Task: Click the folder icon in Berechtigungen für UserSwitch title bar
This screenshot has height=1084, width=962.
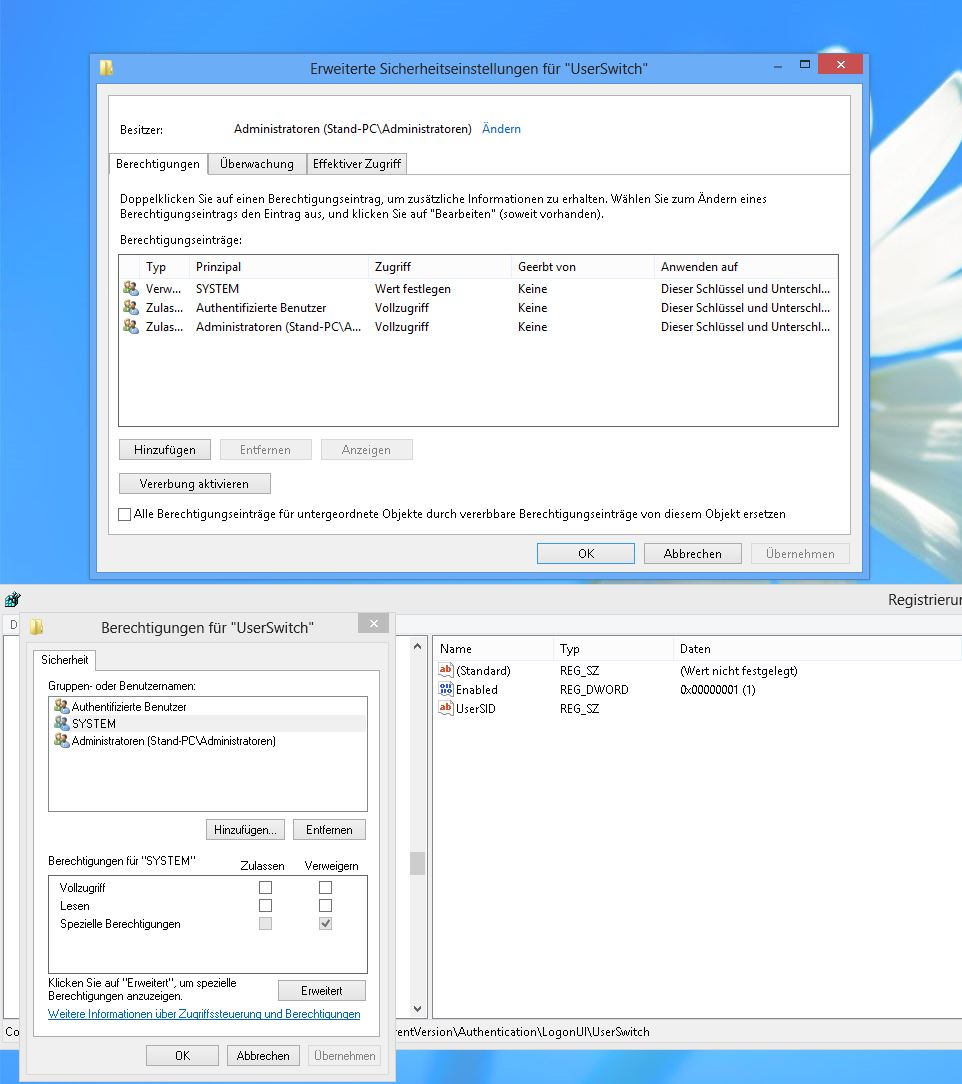Action: tap(37, 627)
